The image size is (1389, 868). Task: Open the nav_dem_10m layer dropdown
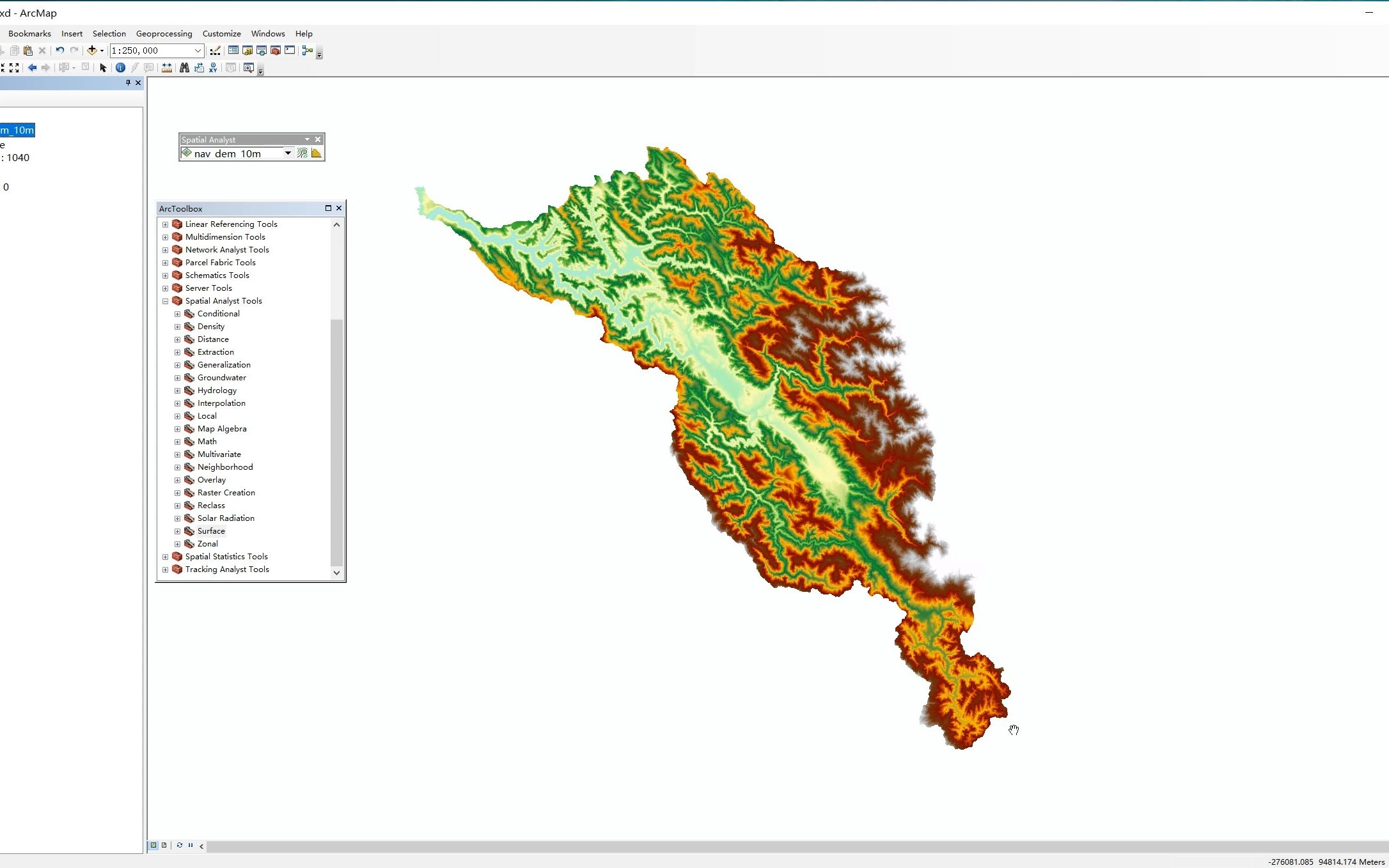(288, 153)
